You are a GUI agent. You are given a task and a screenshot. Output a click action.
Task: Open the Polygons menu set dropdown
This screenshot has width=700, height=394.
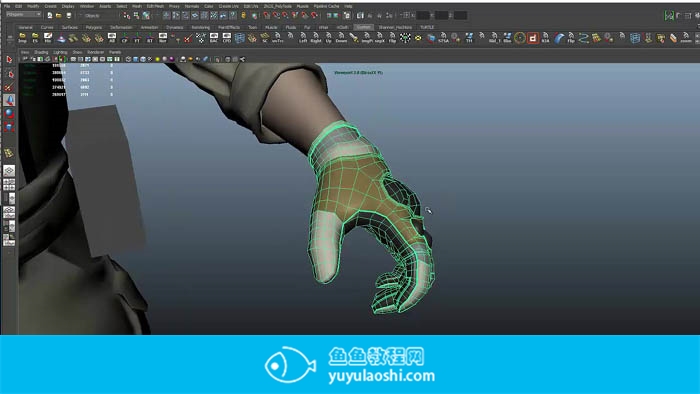(23, 15)
